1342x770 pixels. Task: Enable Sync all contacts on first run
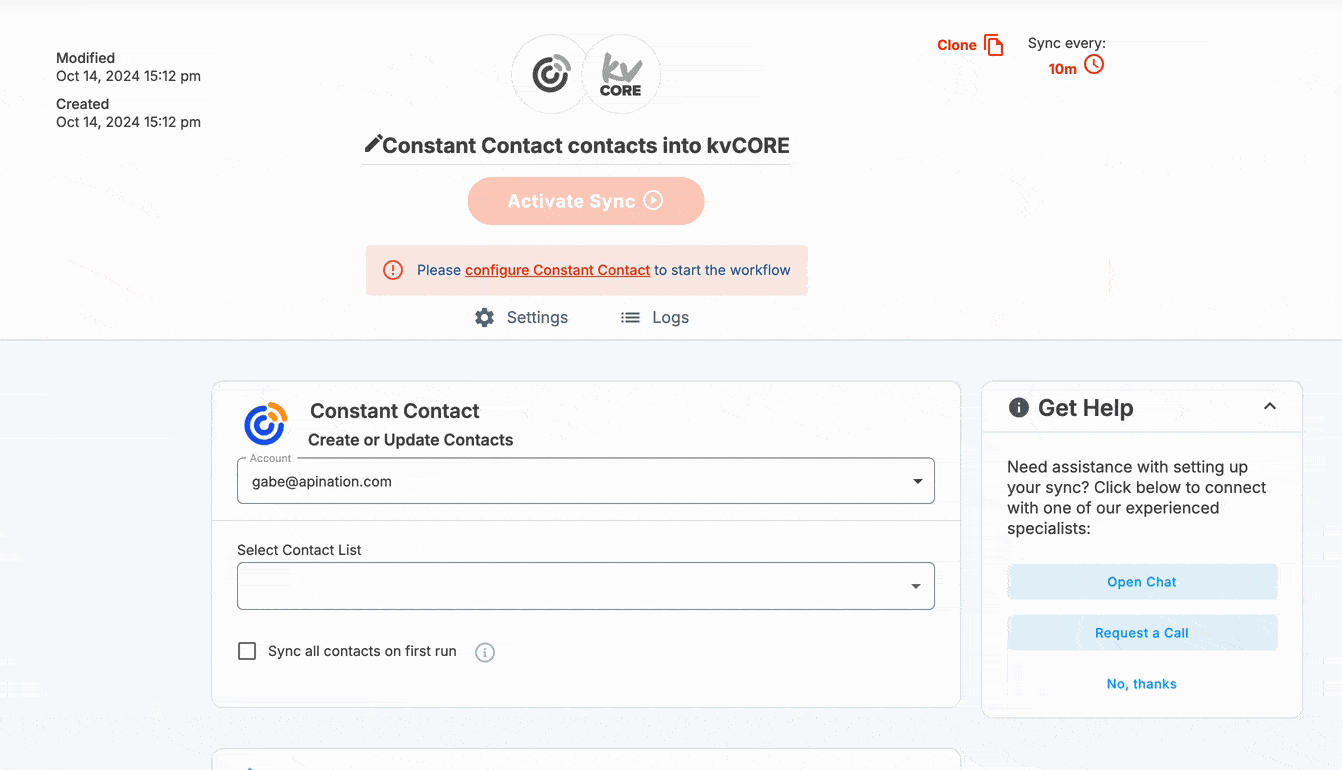pyautogui.click(x=247, y=652)
